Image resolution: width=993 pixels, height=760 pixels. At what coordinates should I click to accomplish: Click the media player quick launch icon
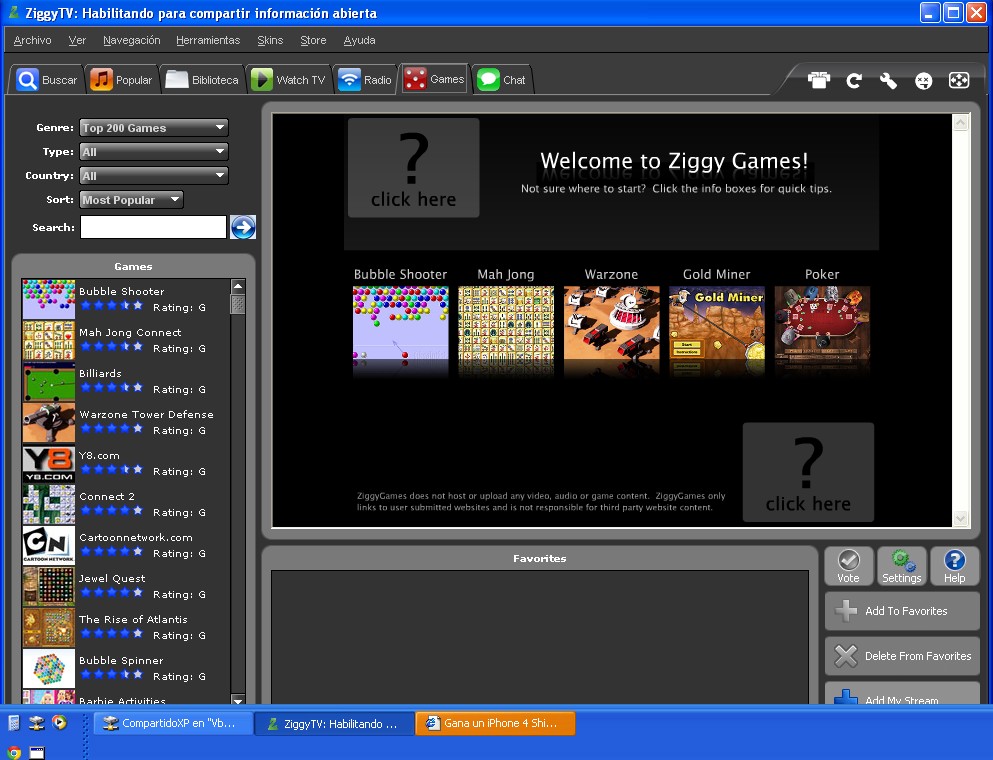[60, 723]
